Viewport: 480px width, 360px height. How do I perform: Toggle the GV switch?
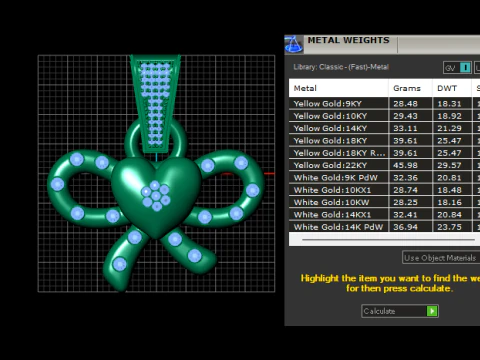tap(457, 68)
